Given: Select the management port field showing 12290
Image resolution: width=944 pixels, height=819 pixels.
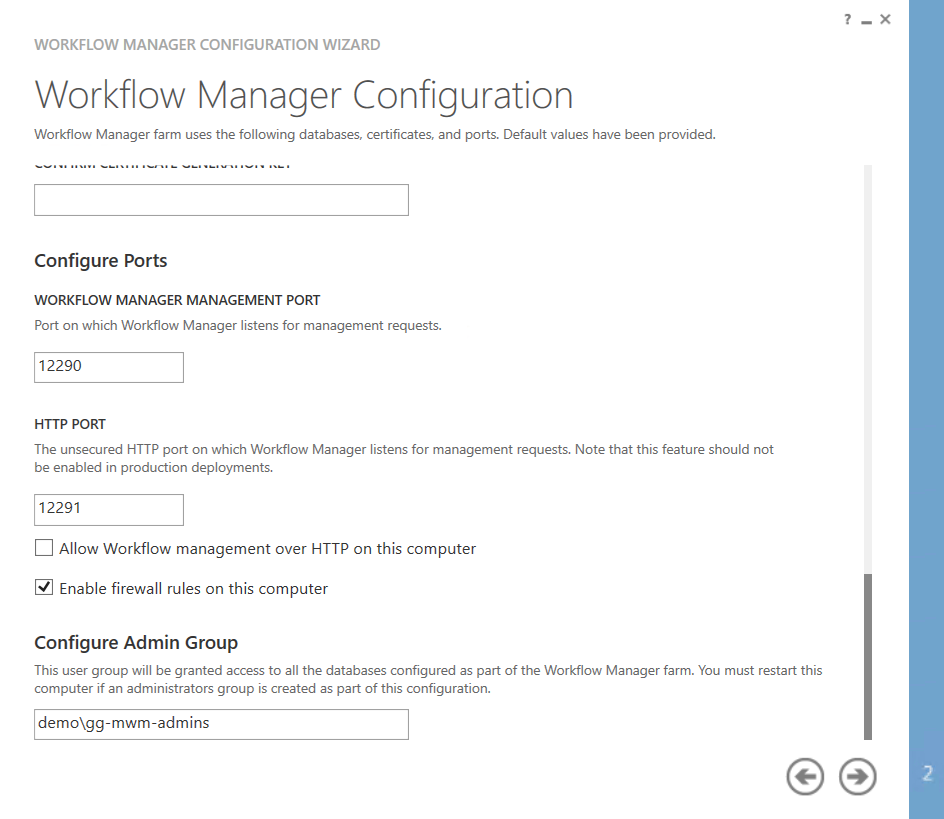Looking at the screenshot, I should [108, 367].
